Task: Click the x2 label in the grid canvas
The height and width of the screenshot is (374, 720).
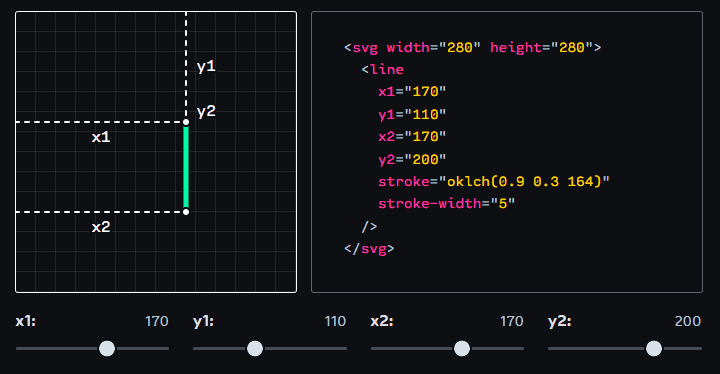Action: (x=101, y=227)
